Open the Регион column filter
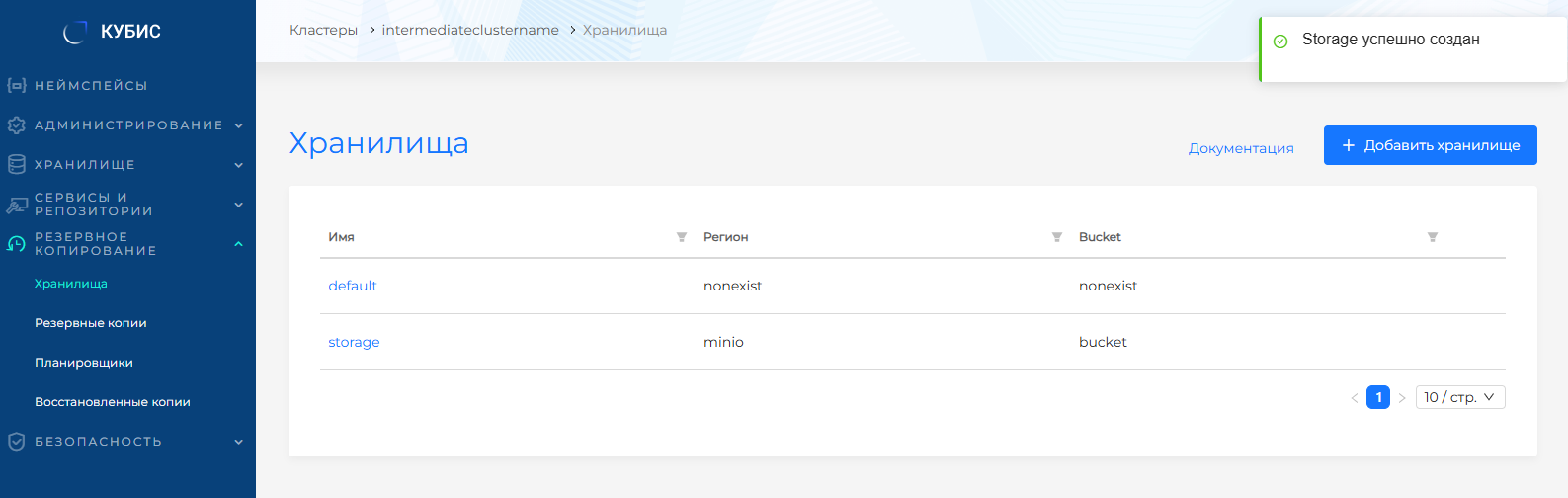 click(1056, 237)
